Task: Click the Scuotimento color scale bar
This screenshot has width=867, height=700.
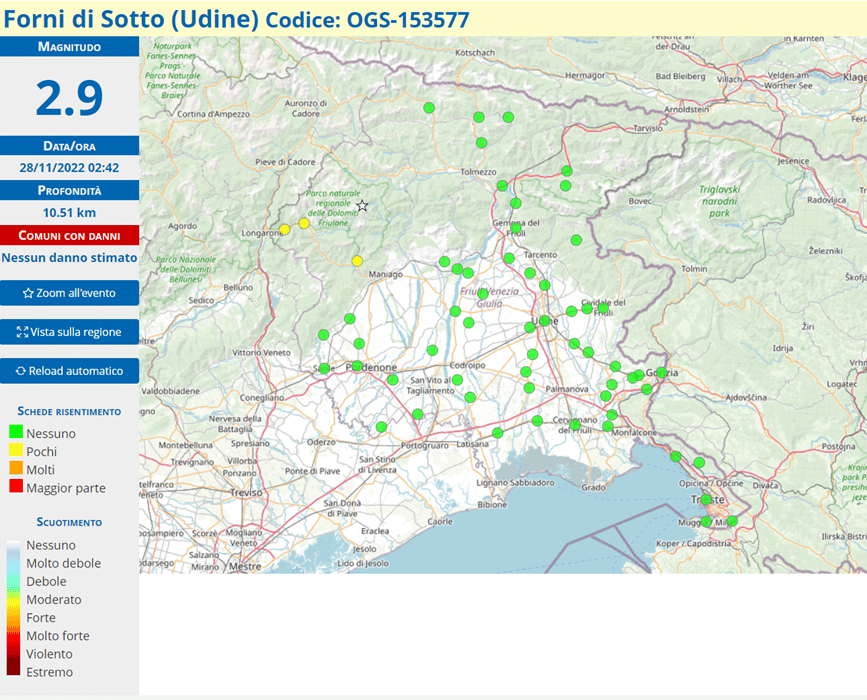Action: tap(12, 609)
